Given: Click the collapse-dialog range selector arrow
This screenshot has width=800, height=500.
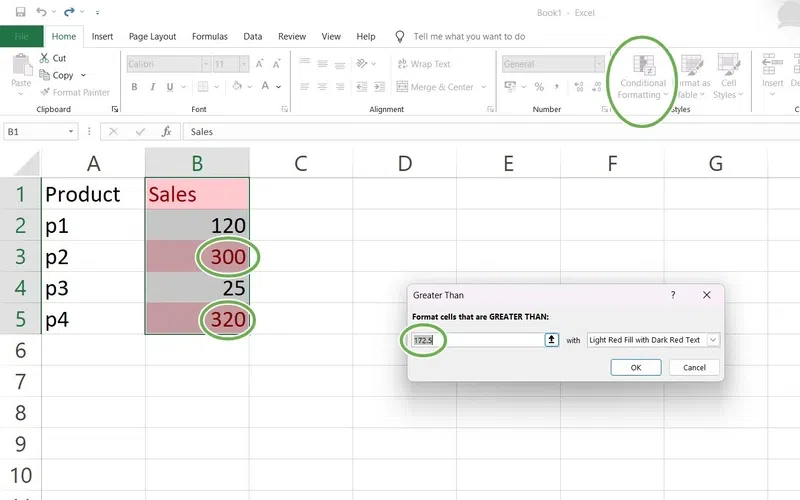Looking at the screenshot, I should pos(551,340).
